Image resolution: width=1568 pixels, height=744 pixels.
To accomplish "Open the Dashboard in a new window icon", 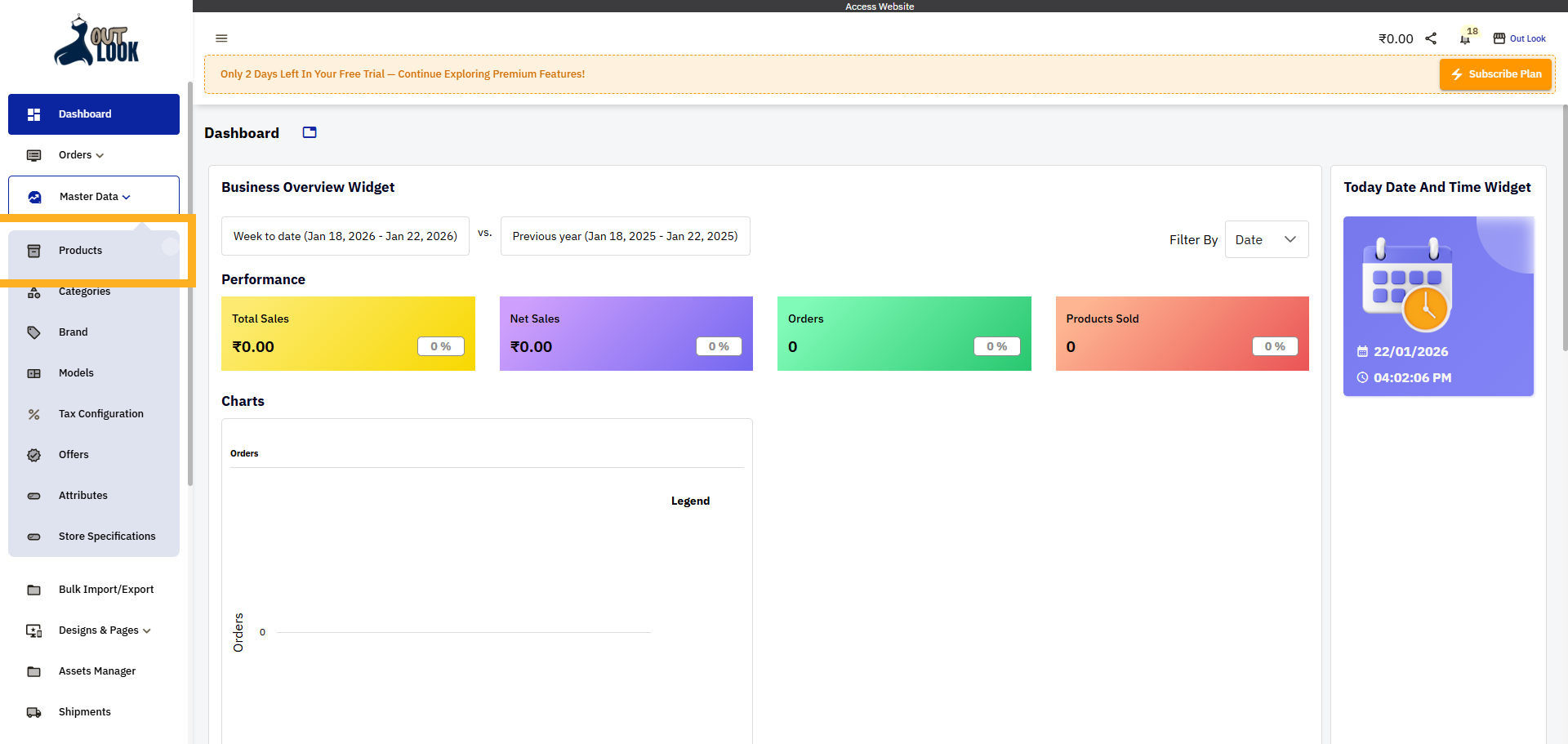I will pos(309,132).
